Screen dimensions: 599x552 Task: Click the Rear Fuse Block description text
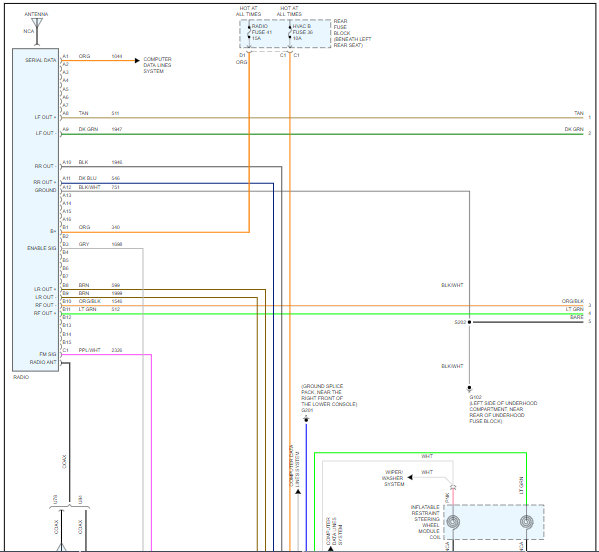pyautogui.click(x=352, y=33)
